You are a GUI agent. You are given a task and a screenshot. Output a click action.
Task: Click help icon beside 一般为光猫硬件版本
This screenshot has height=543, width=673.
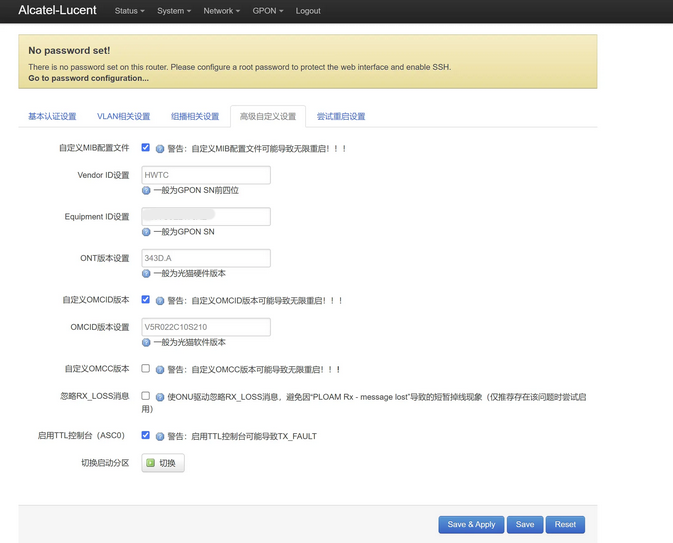pyautogui.click(x=146, y=273)
